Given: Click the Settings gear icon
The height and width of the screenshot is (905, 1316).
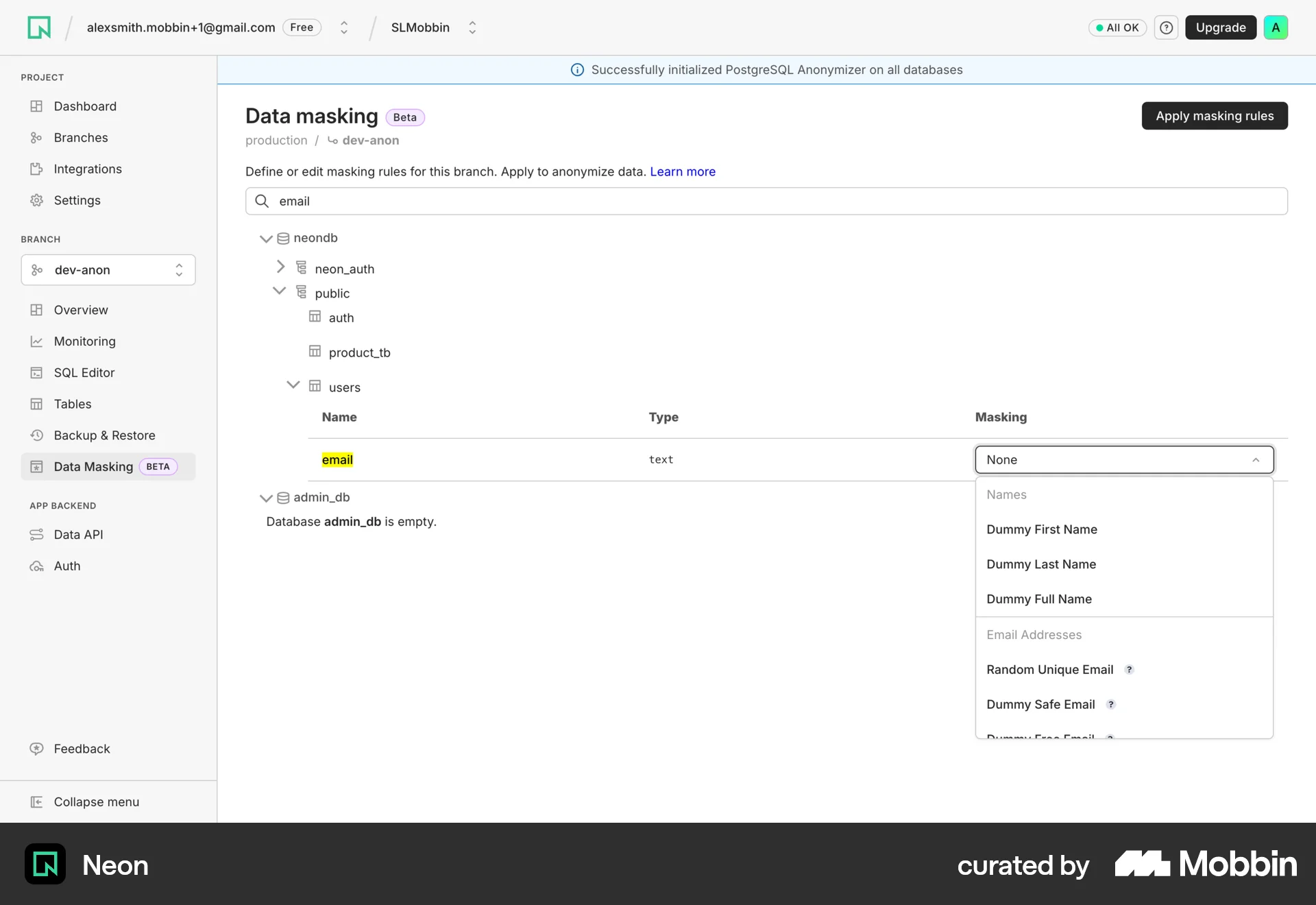Looking at the screenshot, I should [x=36, y=200].
